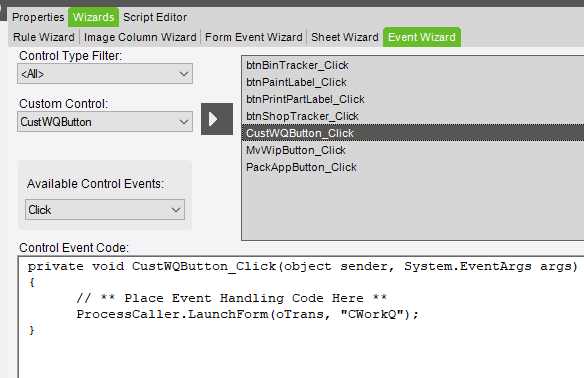
Task: Open the Sheet Wizard tab
Action: 345,37
